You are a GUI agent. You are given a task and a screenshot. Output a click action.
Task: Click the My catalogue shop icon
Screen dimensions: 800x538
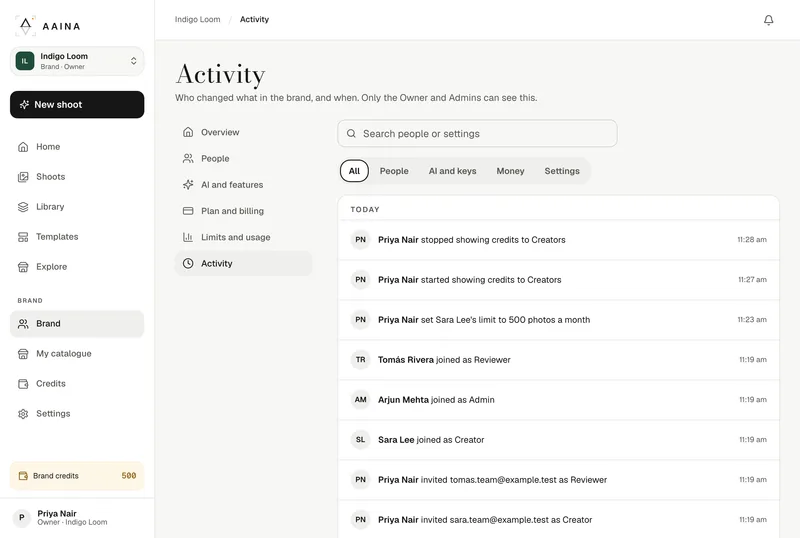pyautogui.click(x=23, y=354)
